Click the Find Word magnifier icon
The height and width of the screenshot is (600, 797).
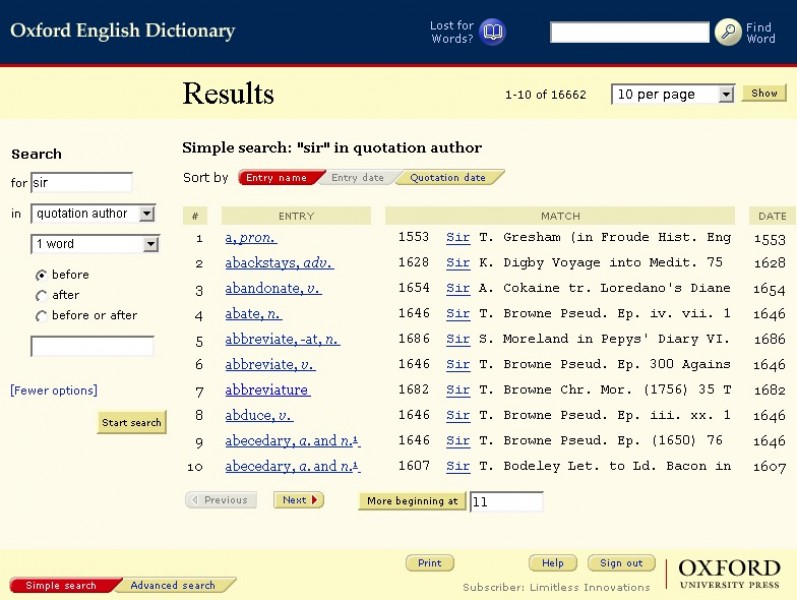click(728, 32)
